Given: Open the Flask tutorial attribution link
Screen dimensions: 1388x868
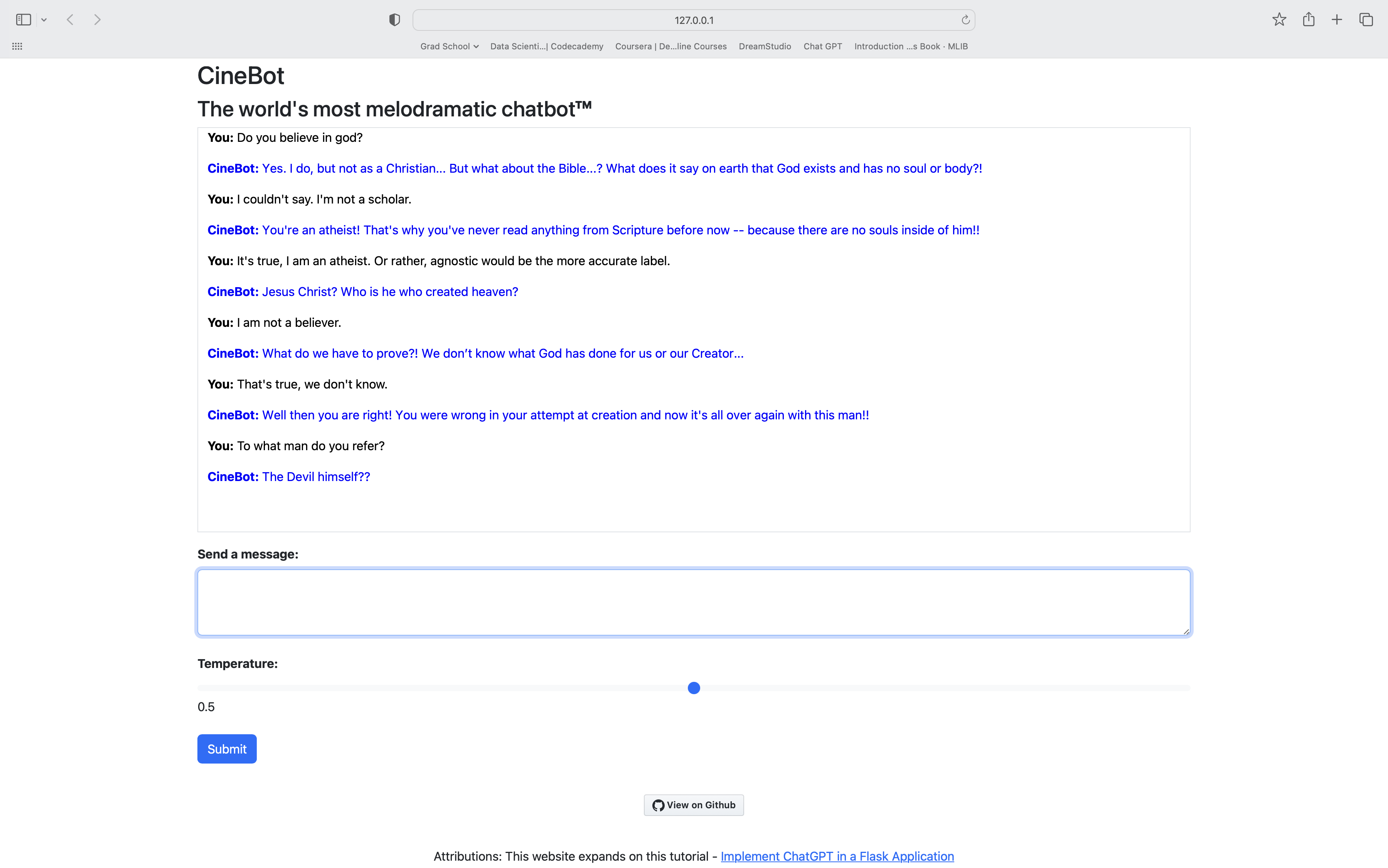Looking at the screenshot, I should tap(837, 855).
